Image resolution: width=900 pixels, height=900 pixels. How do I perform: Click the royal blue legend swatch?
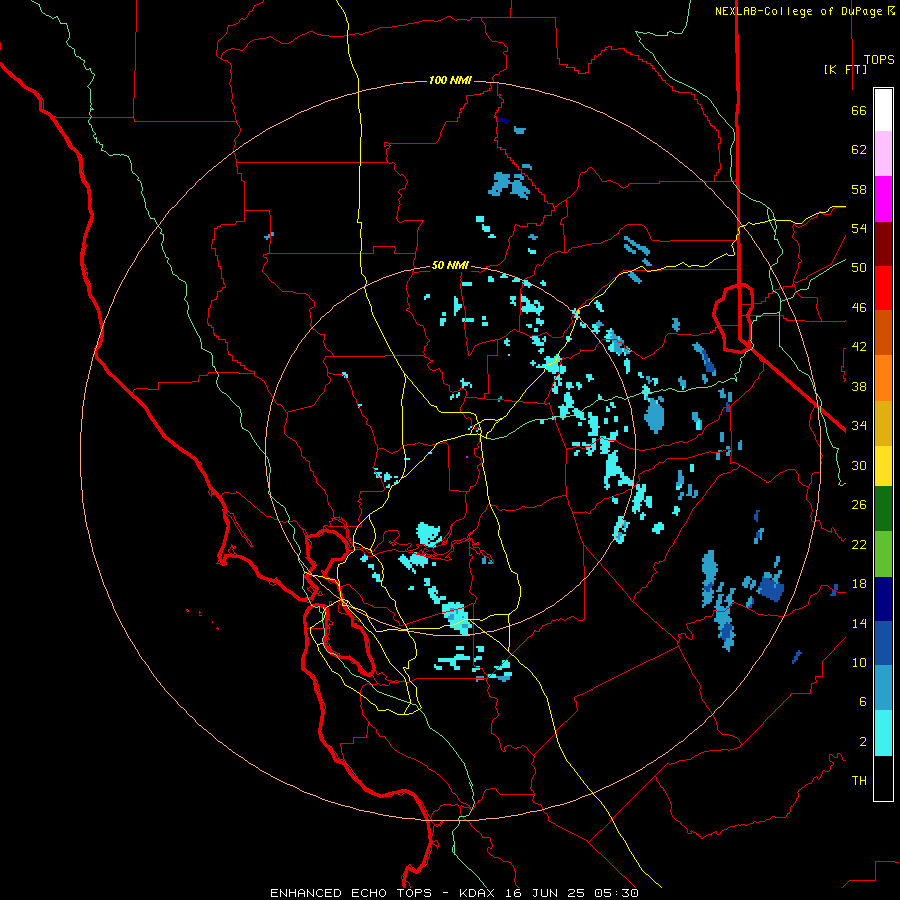point(883,643)
